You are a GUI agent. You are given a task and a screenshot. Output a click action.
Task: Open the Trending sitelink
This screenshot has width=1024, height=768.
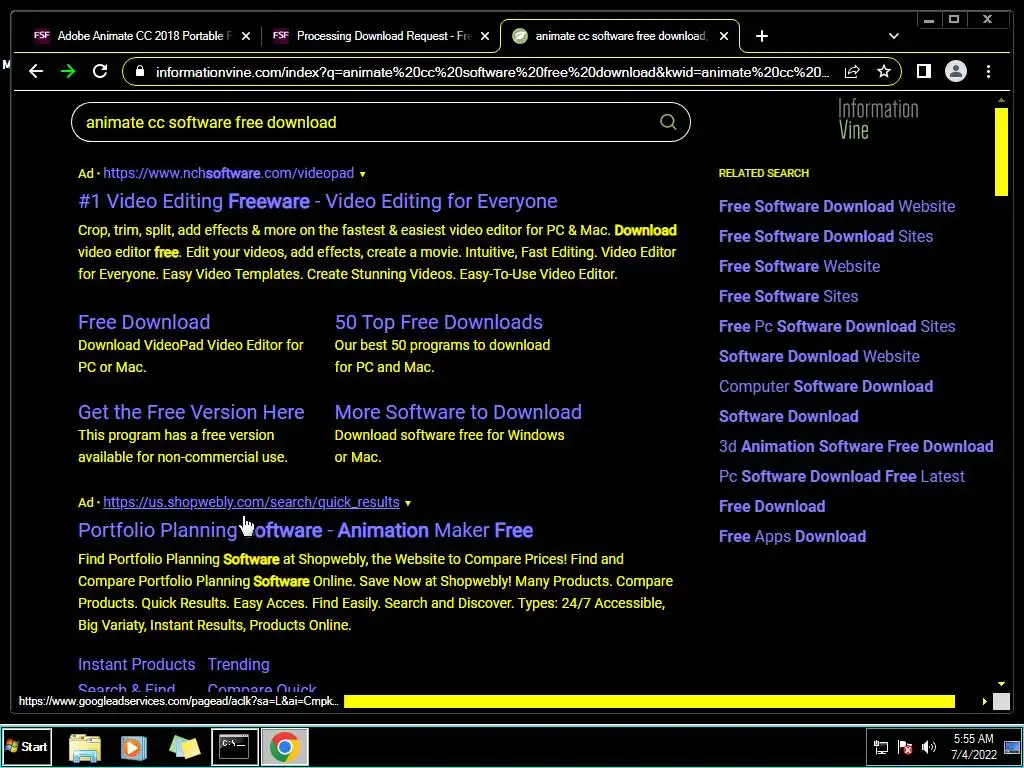(238, 664)
